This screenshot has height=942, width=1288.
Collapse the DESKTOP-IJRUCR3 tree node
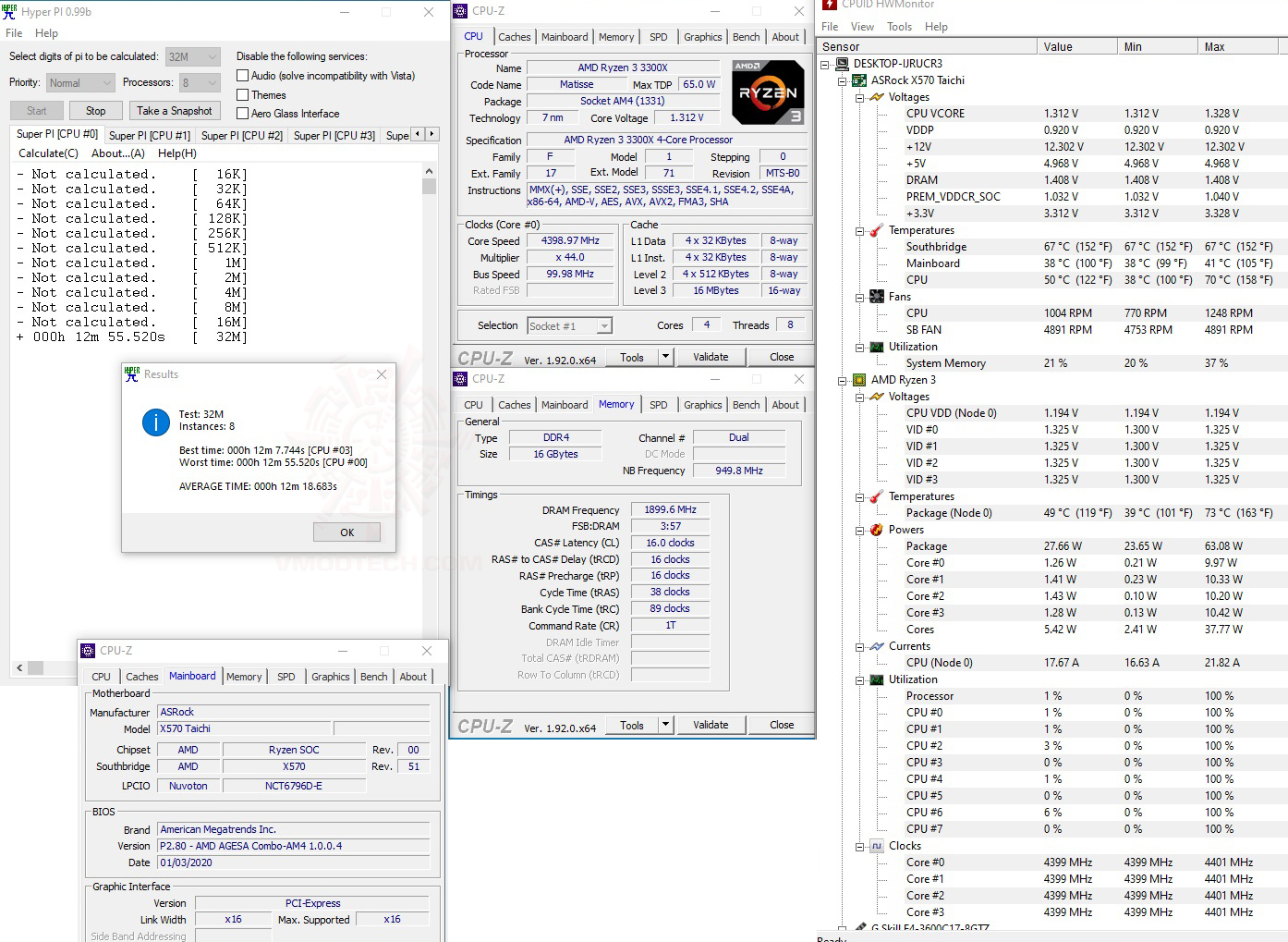(x=825, y=64)
